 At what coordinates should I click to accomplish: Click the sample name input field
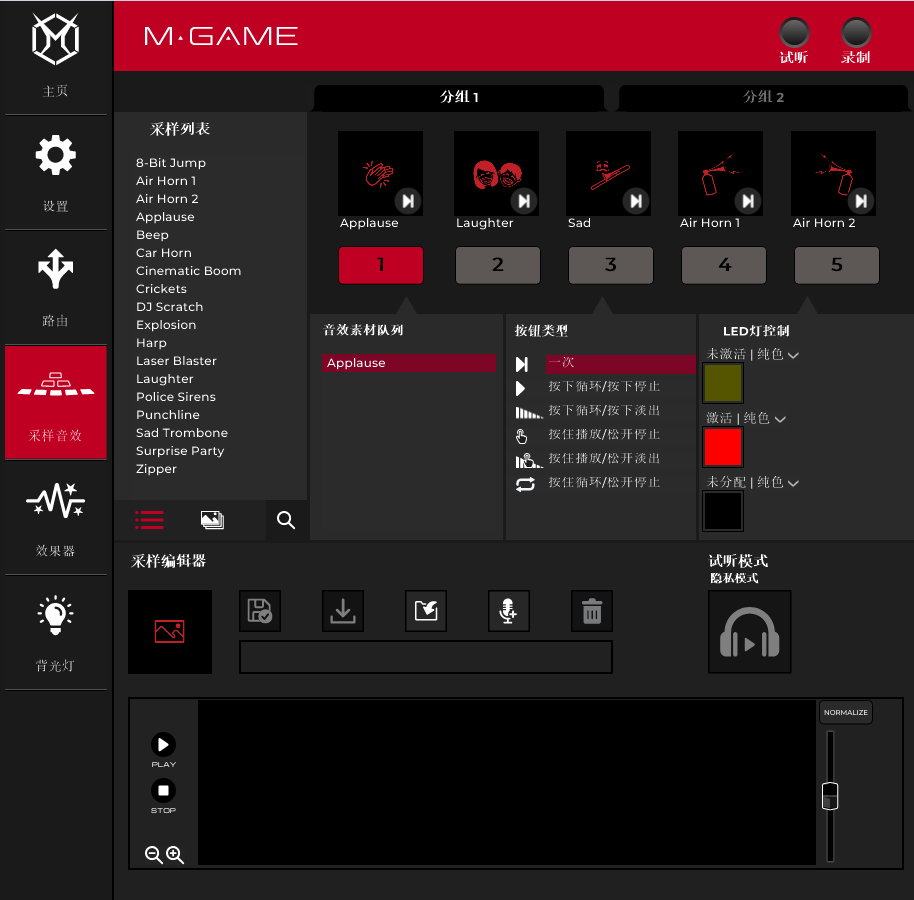[426, 657]
